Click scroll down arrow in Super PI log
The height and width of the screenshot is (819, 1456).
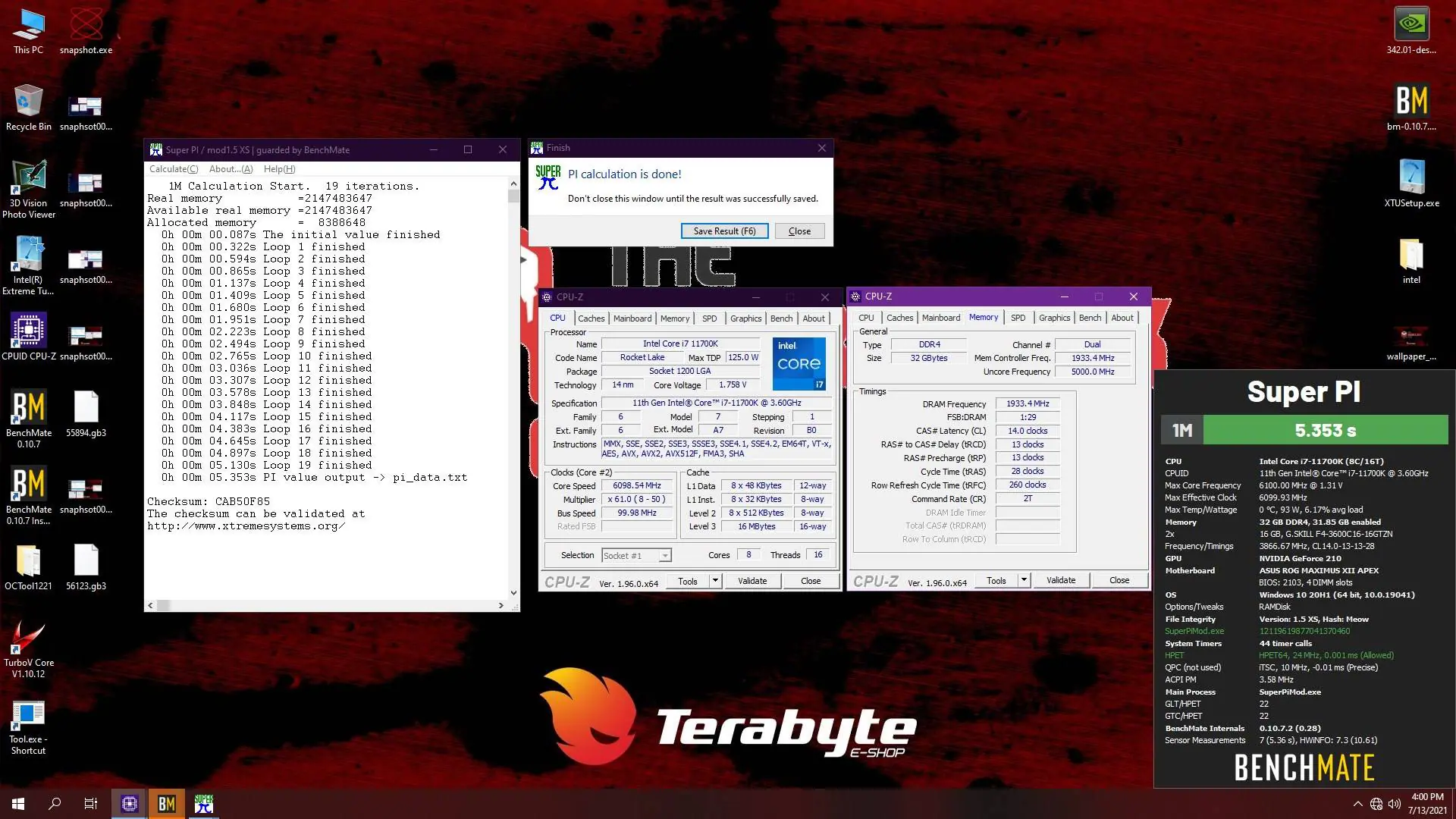pos(513,593)
